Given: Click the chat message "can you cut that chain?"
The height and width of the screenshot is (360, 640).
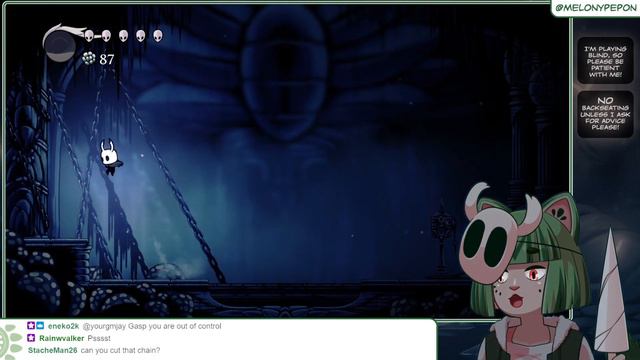Looking at the screenshot, I should point(120,350).
